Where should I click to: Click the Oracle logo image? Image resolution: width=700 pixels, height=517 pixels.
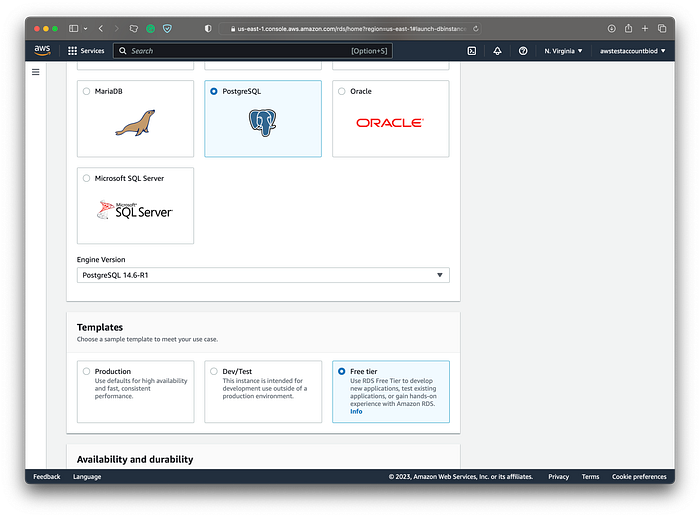click(390, 123)
